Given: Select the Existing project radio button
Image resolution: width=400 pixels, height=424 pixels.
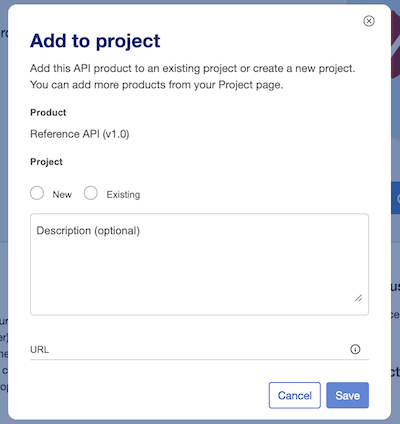Looking at the screenshot, I should [x=91, y=193].
